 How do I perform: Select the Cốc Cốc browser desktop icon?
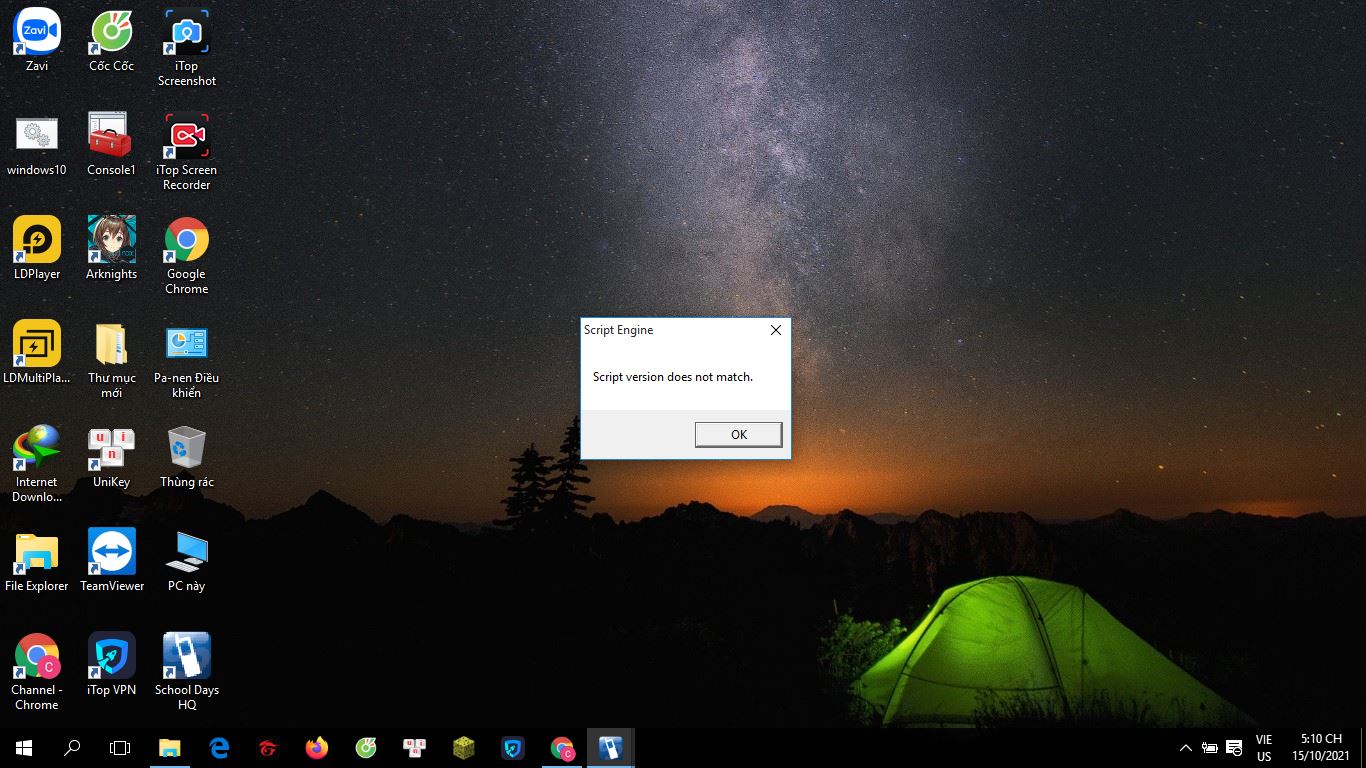111,33
